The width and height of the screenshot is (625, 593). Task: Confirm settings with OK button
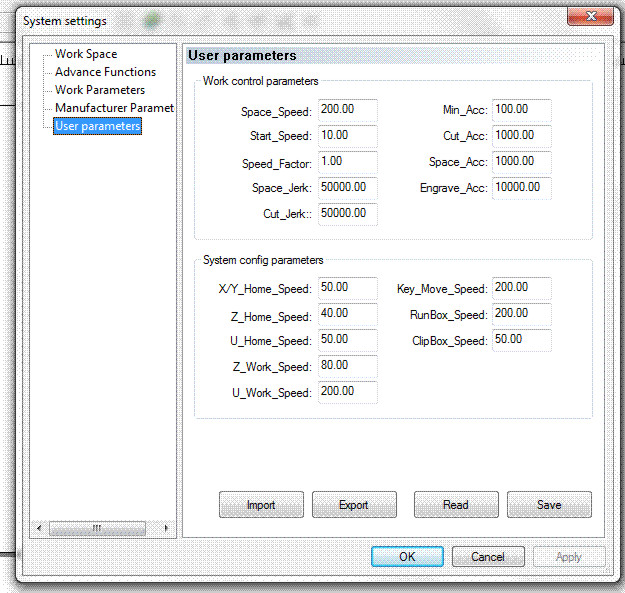pyautogui.click(x=406, y=557)
